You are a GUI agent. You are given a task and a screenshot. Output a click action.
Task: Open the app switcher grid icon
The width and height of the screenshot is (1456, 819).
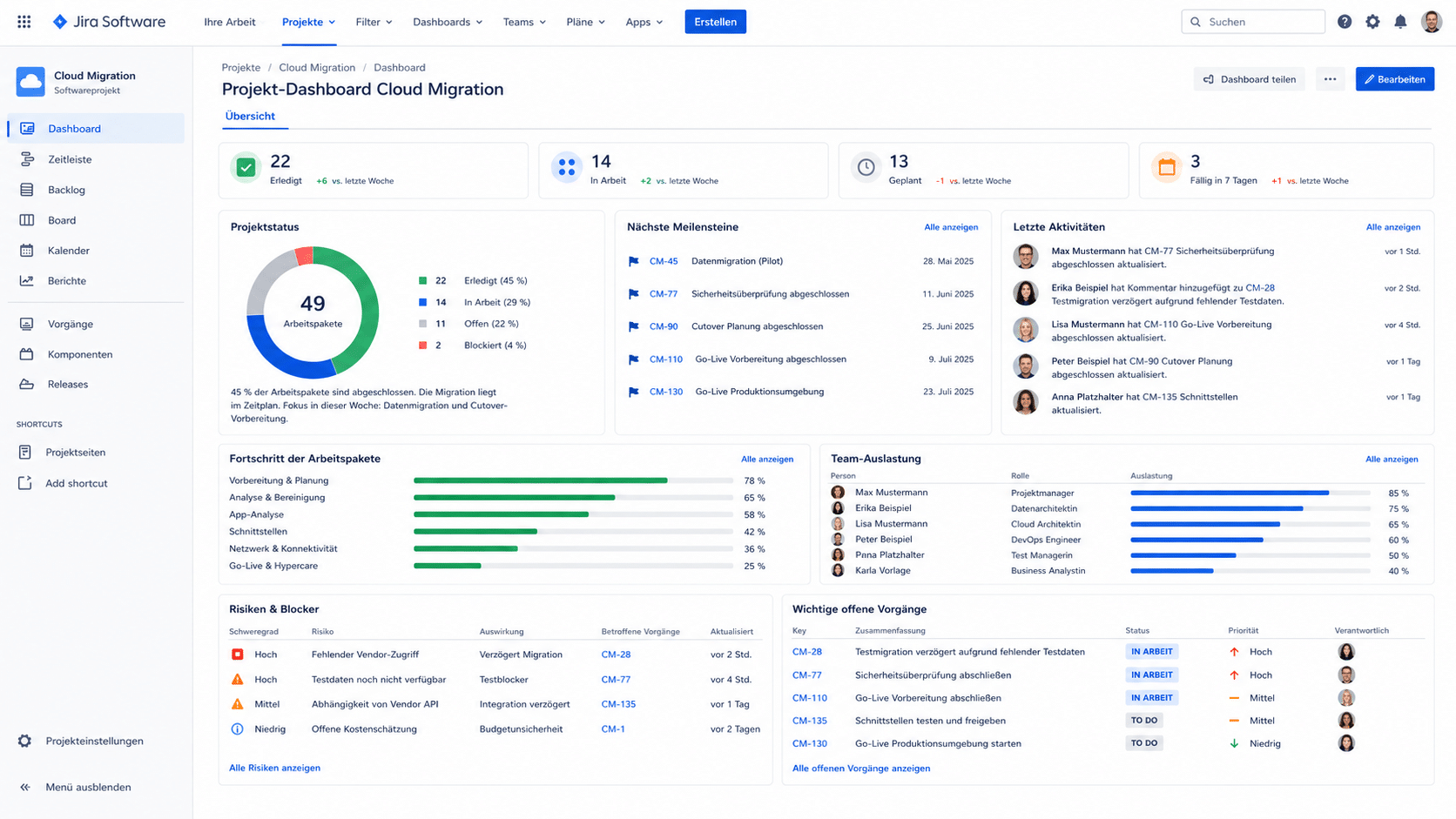[x=24, y=22]
